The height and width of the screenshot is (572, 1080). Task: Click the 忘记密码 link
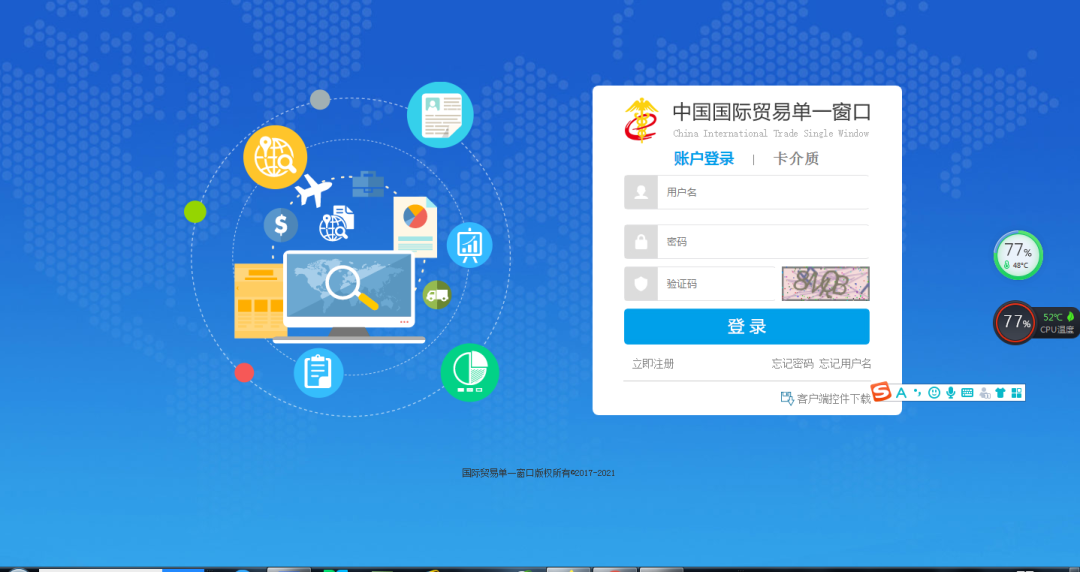tap(792, 364)
